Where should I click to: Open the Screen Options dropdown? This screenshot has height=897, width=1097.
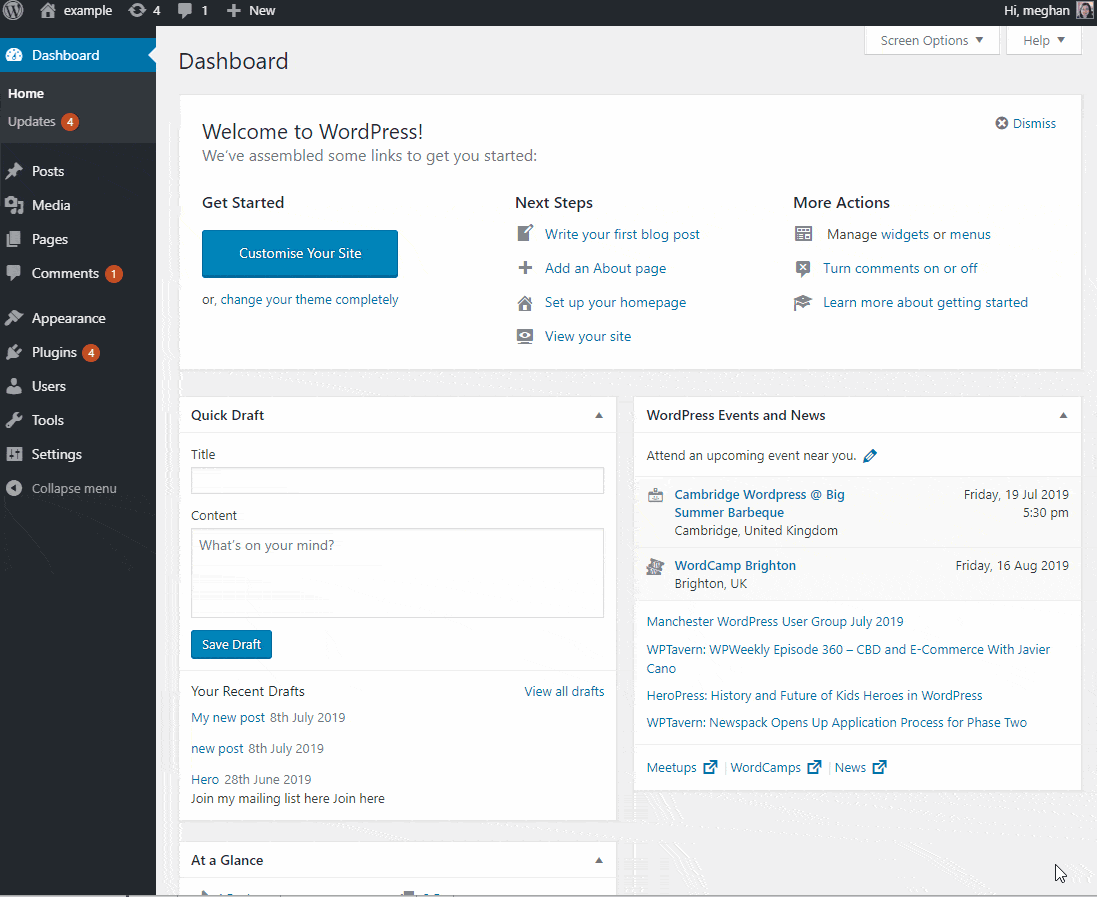(931, 41)
